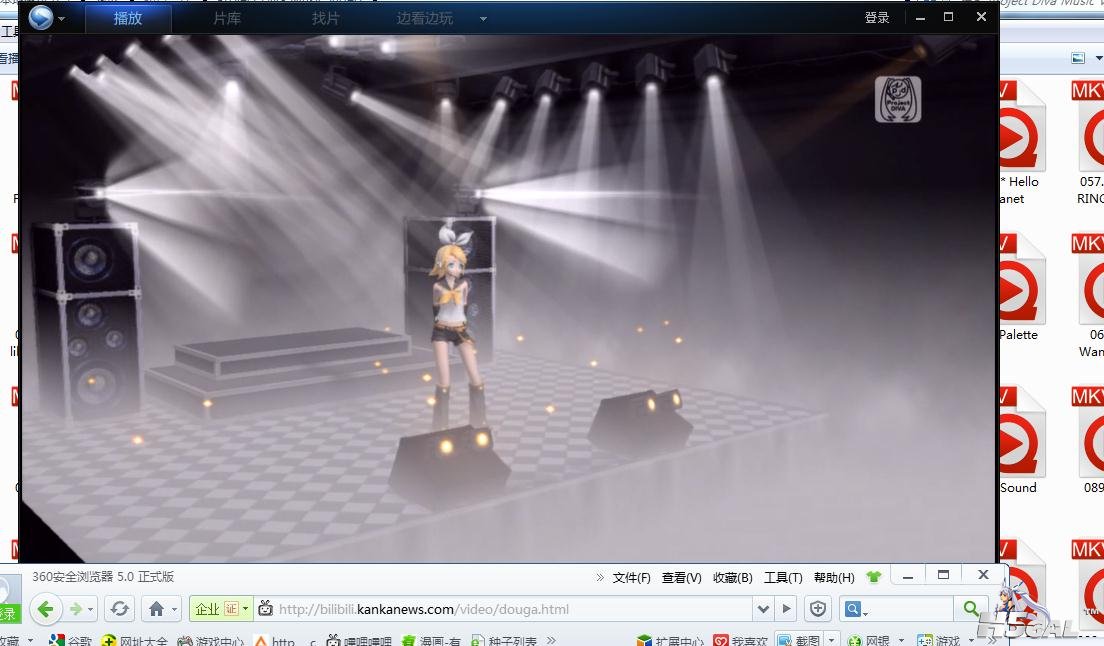
Task: Click the 登录 login button in player
Action: (x=877, y=17)
